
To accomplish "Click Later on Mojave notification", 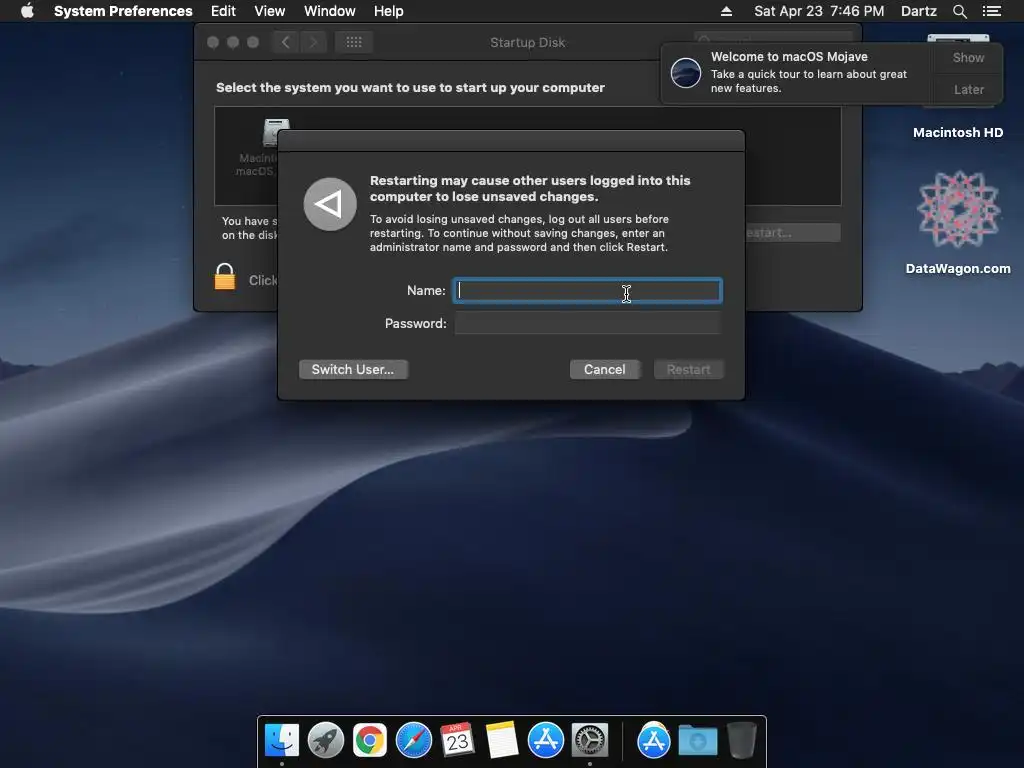I will tap(968, 89).
